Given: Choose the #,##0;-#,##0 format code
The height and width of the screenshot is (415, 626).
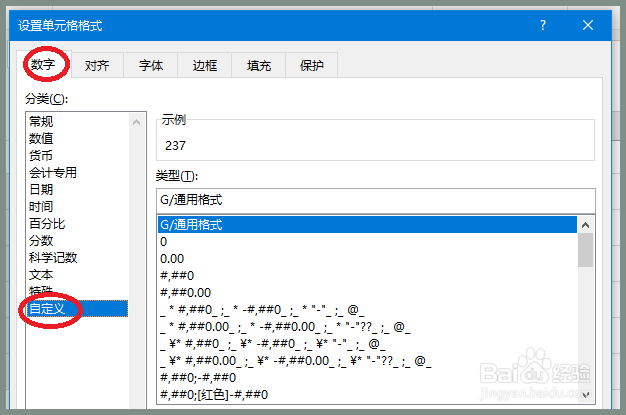Looking at the screenshot, I should 367,377.
